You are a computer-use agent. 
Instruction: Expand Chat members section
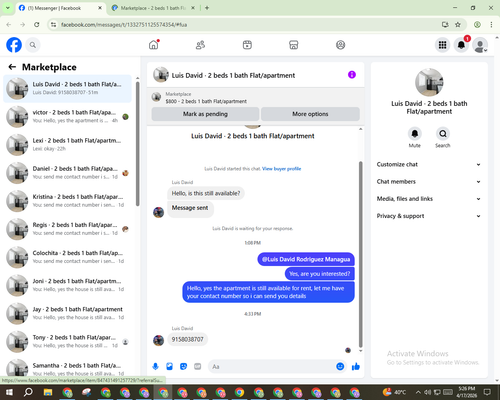point(429,182)
